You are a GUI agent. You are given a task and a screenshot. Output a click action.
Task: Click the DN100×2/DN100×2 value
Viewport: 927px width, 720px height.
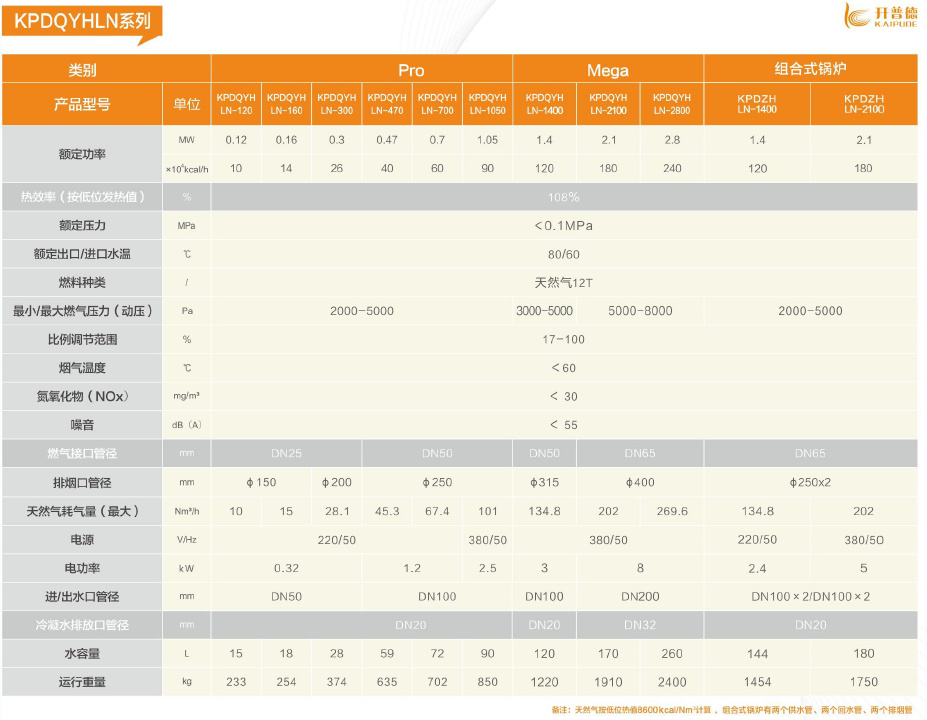point(810,597)
